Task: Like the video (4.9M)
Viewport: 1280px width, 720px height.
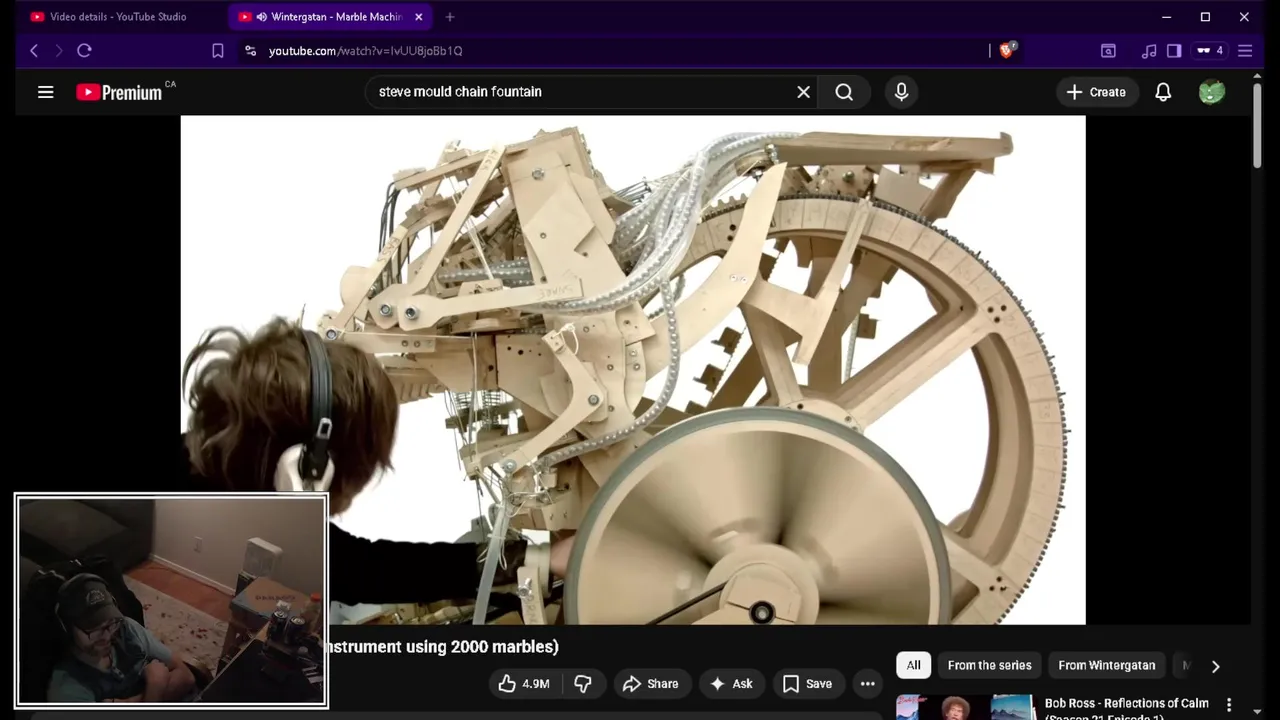Action: pyautogui.click(x=525, y=684)
